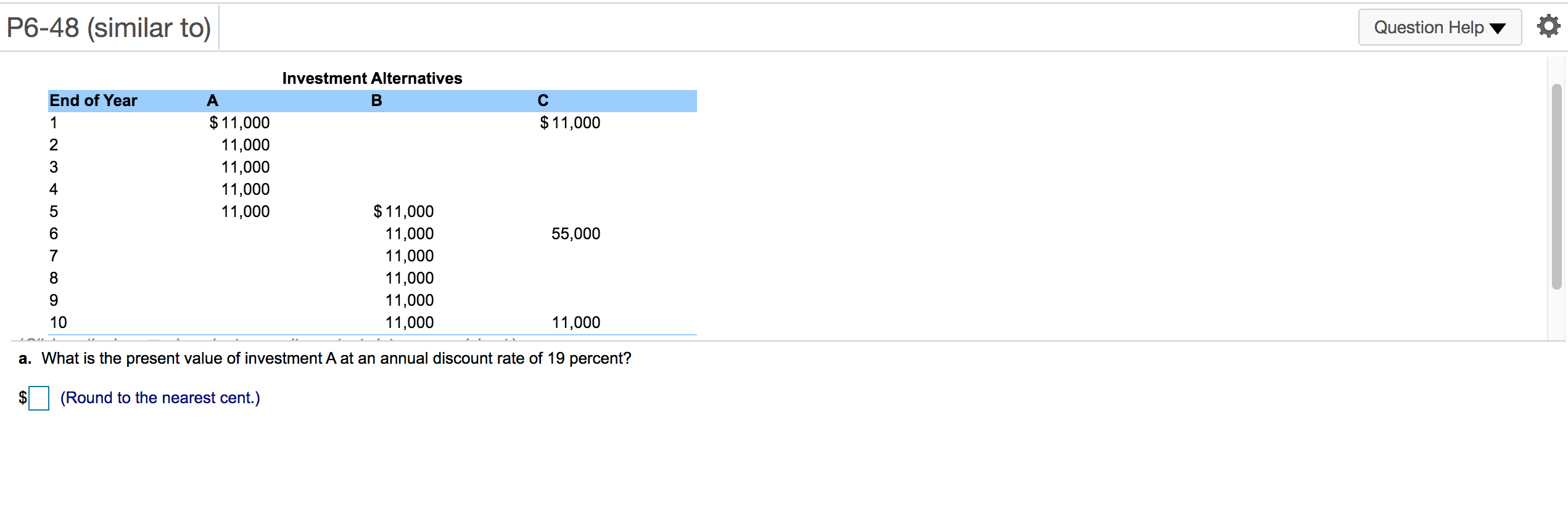Viewport: 1568px width, 508px height.
Task: Click the 55,000 value under column C
Action: [576, 233]
